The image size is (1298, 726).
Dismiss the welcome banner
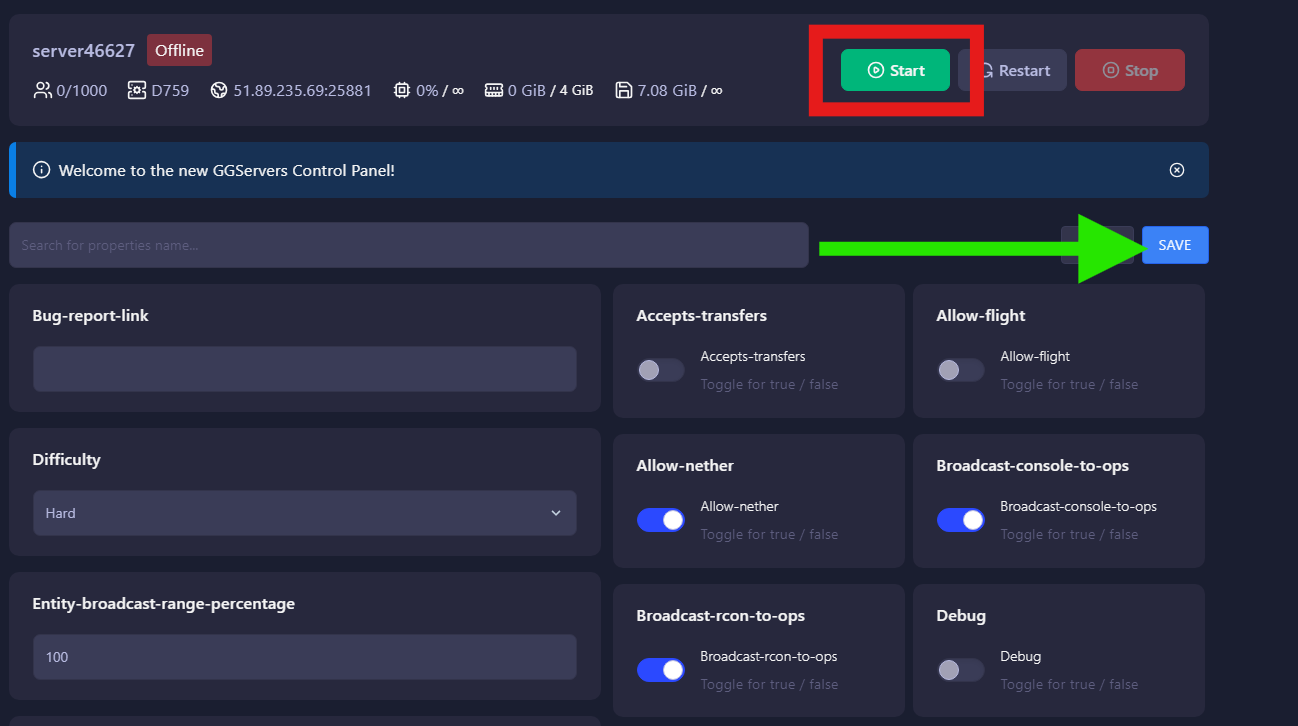pyautogui.click(x=1176, y=169)
